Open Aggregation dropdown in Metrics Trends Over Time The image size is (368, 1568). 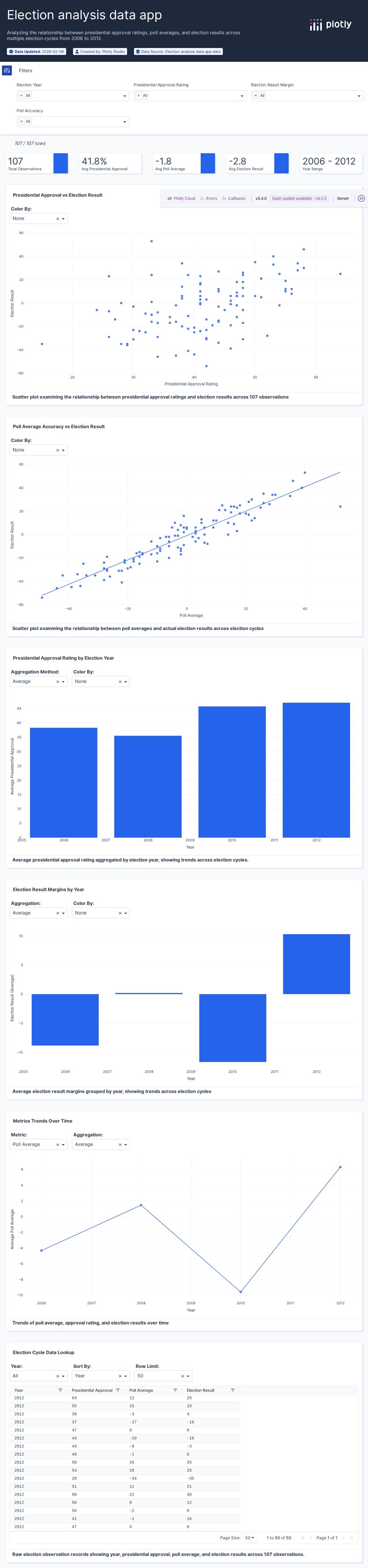coord(126,1145)
